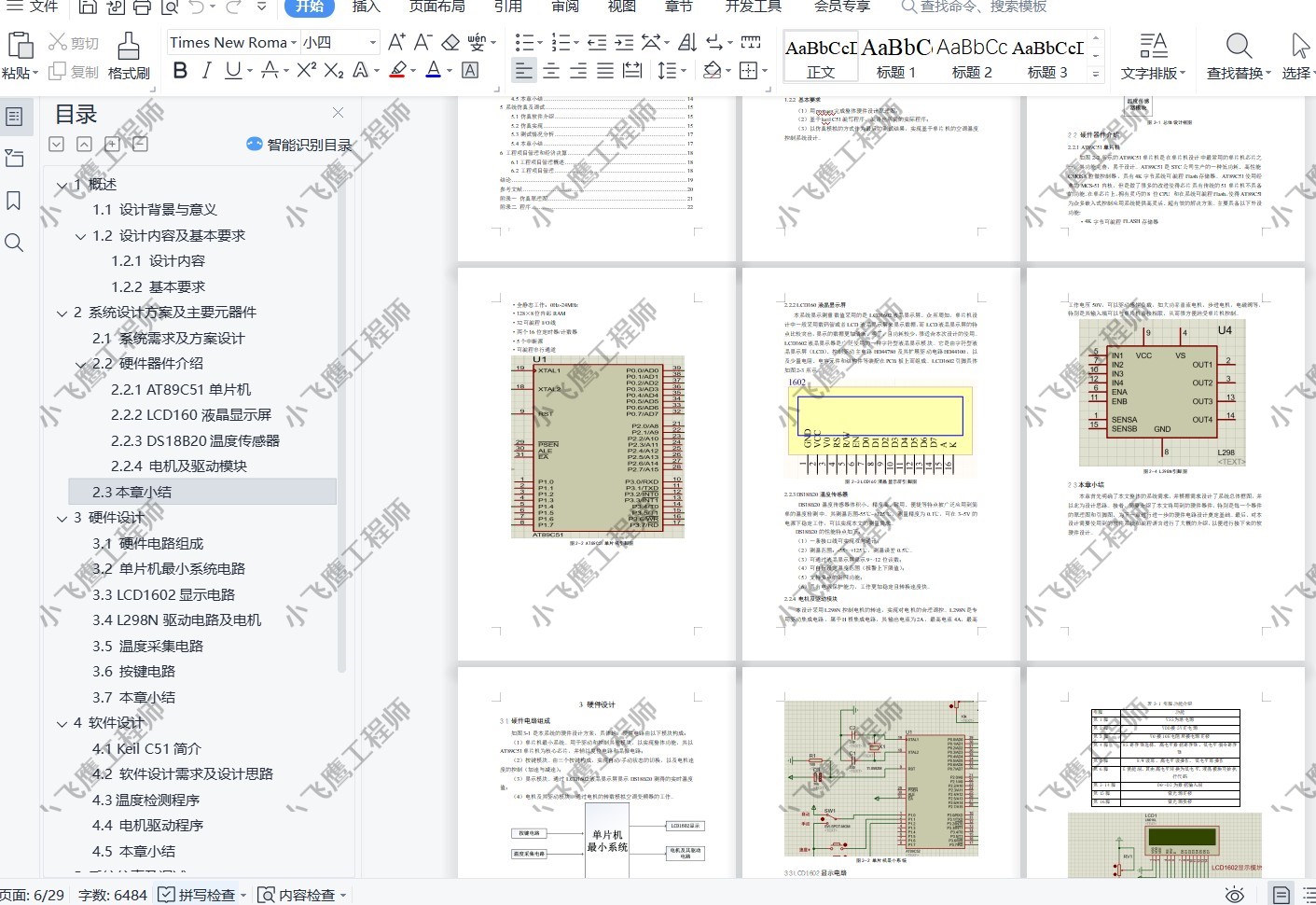This screenshot has height=905, width=1316.
Task: Toggle Bold formatting
Action: pos(180,70)
